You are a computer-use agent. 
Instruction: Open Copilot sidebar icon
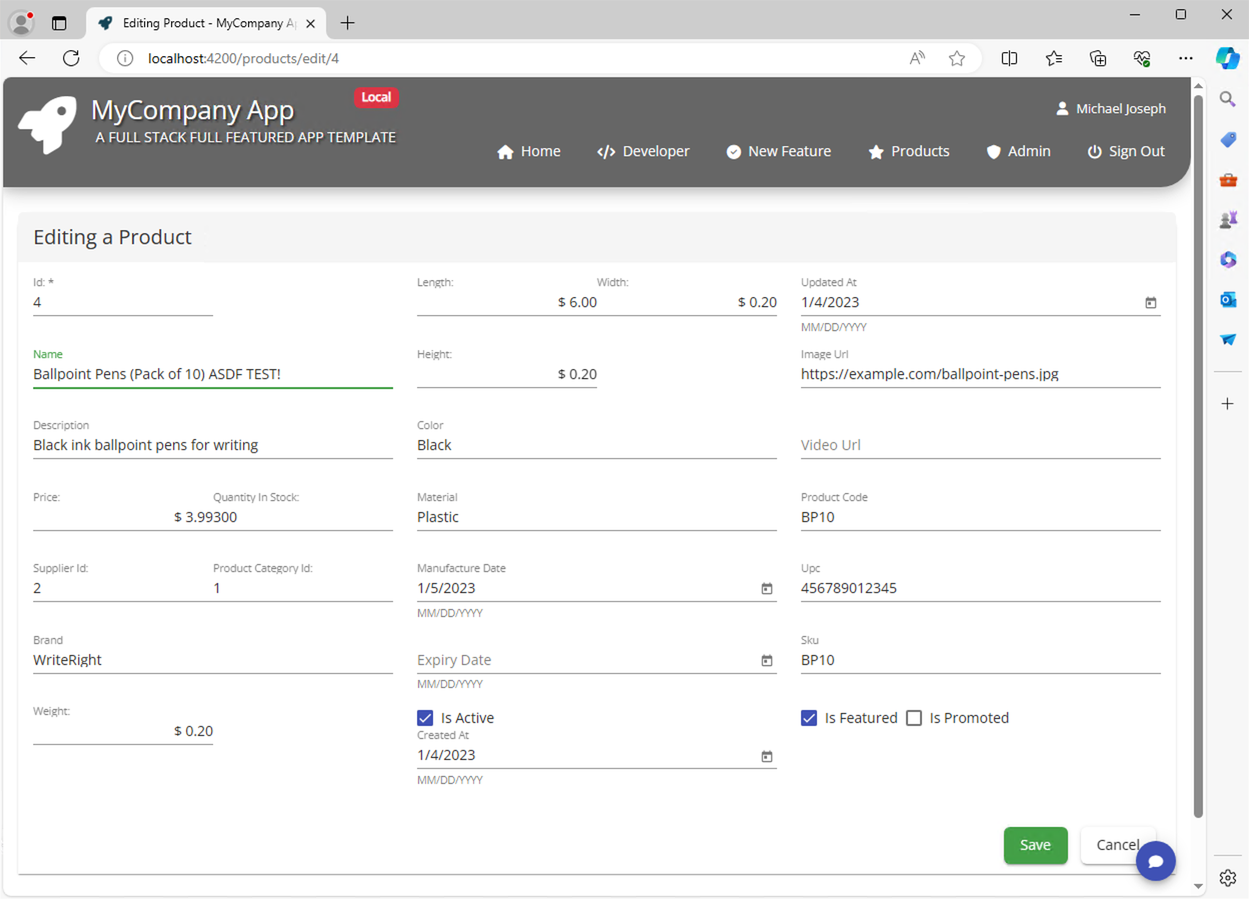1228,58
